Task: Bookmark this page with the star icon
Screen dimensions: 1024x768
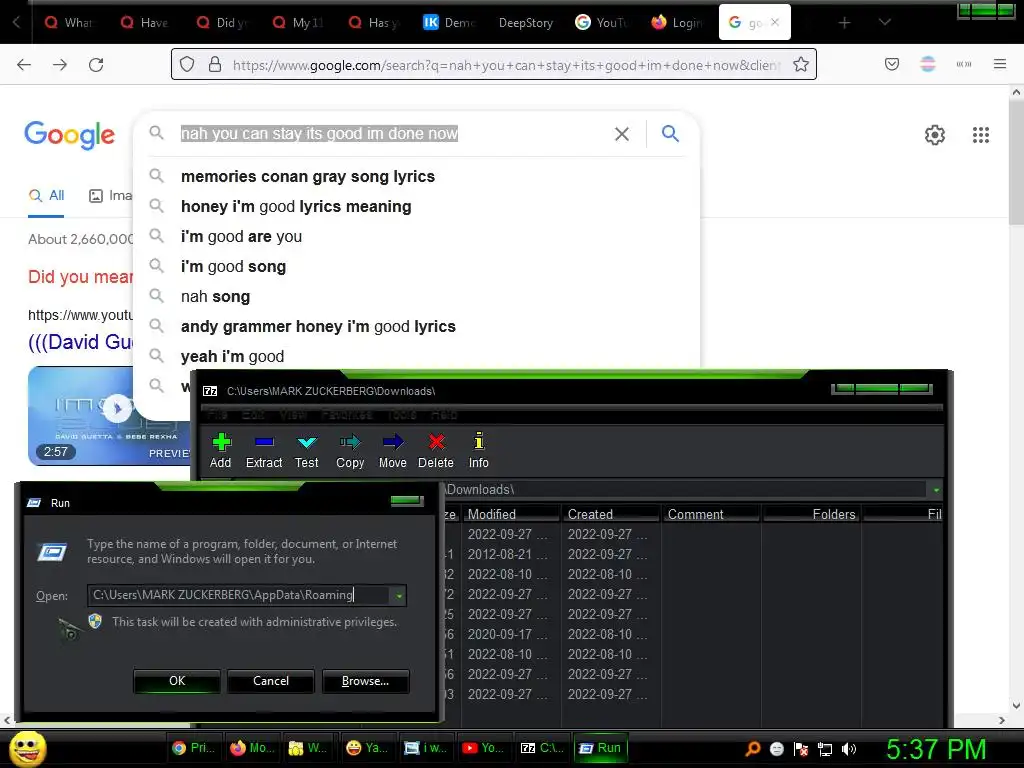Action: pyautogui.click(x=801, y=65)
